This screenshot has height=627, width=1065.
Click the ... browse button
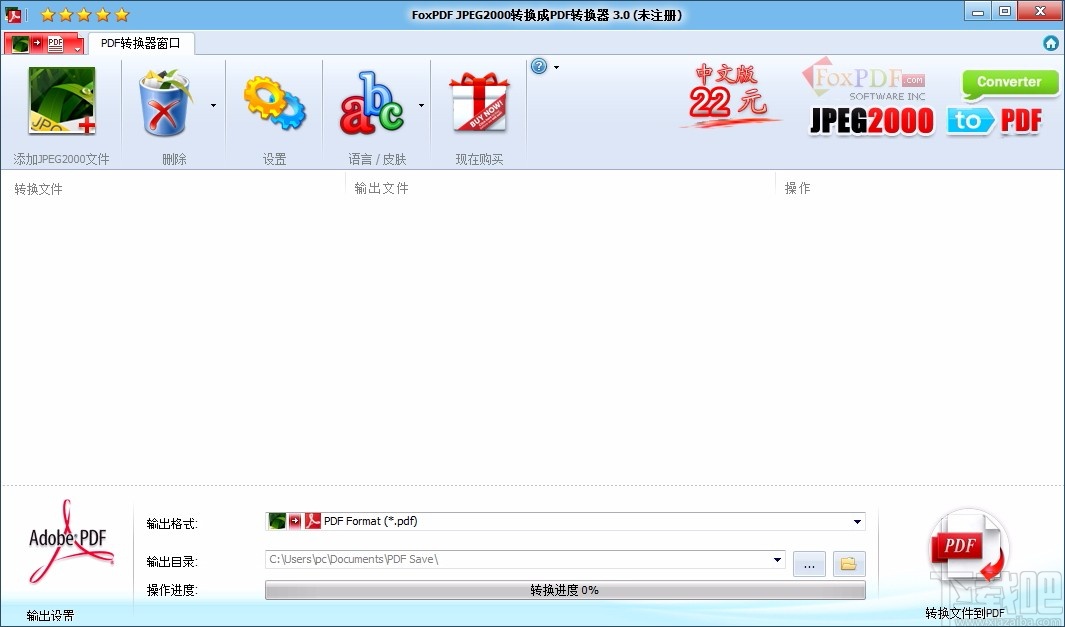(x=808, y=563)
